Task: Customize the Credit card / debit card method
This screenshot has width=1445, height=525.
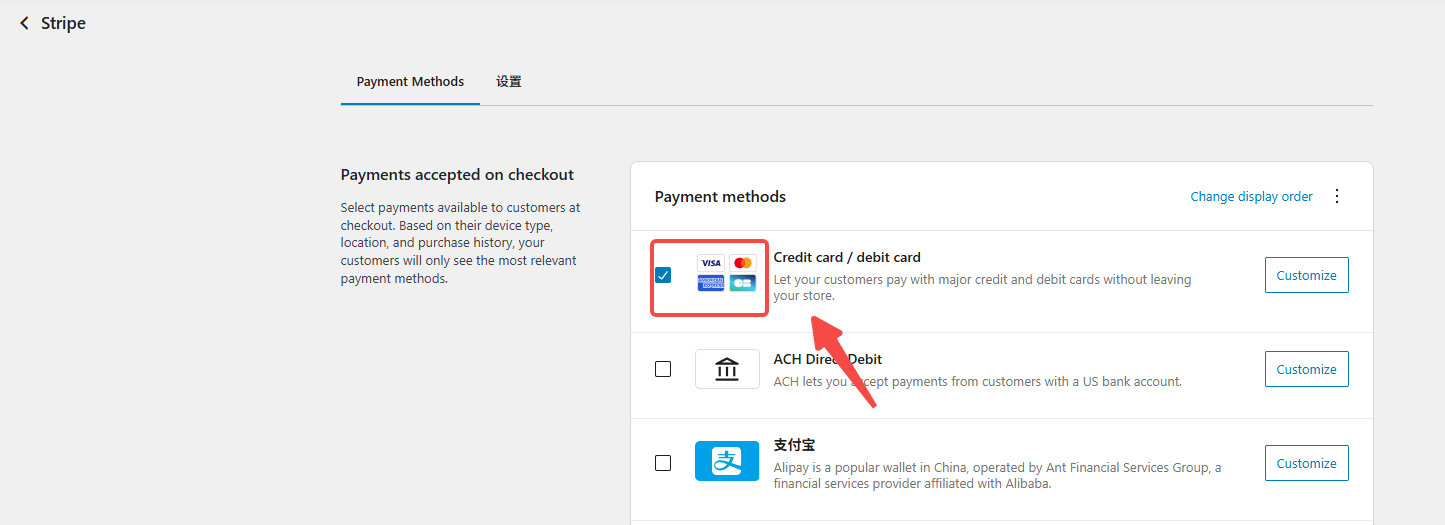Action: click(x=1306, y=275)
